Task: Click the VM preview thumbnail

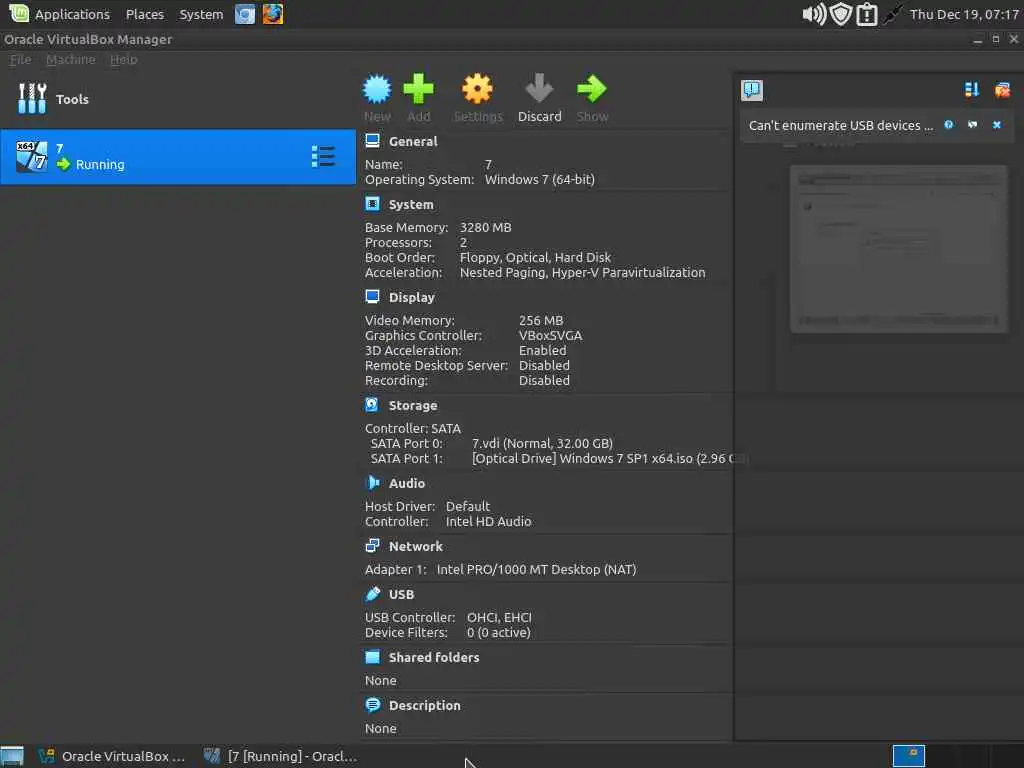Action: (x=899, y=249)
